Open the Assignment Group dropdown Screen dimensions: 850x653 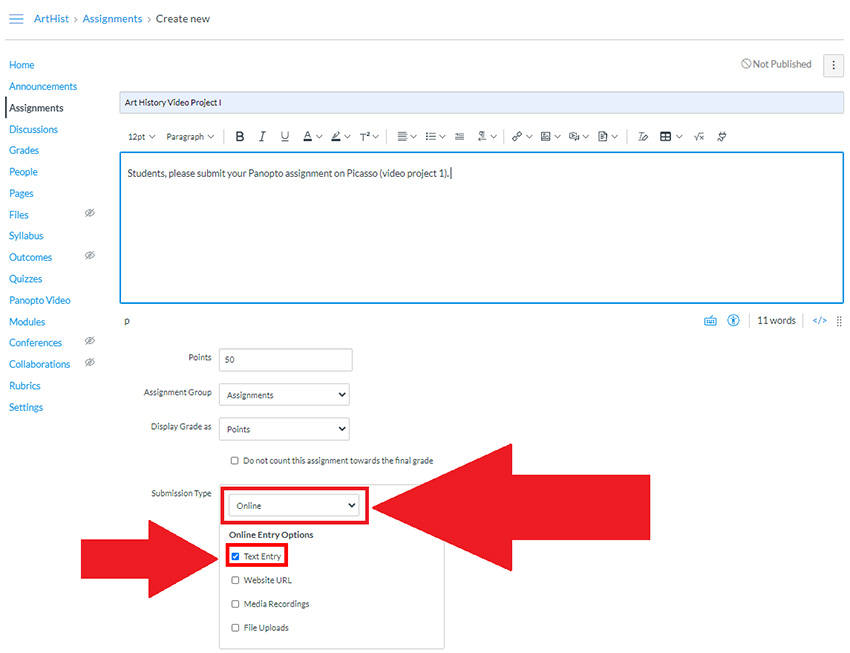tap(284, 395)
